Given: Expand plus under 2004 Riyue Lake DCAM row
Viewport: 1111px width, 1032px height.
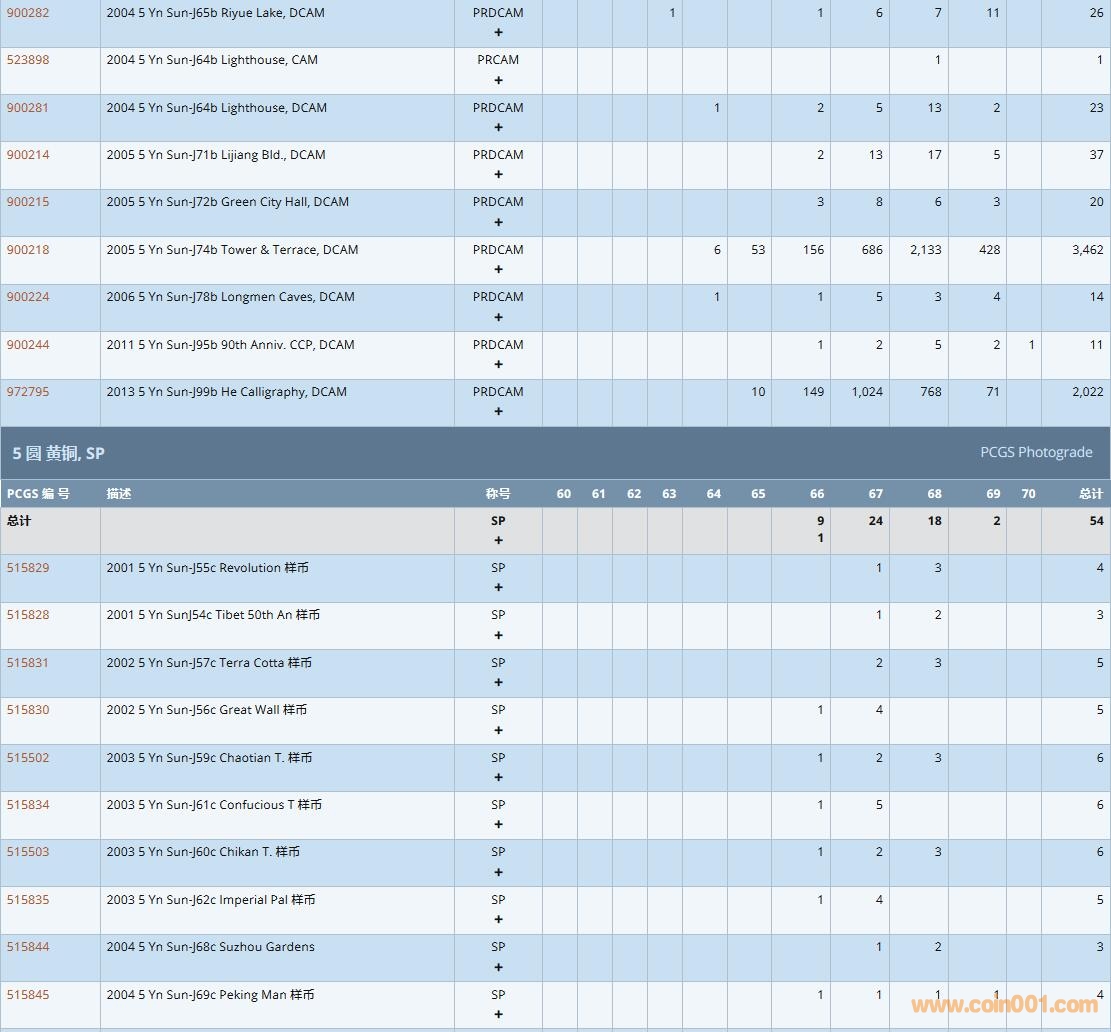Looking at the screenshot, I should 498,33.
